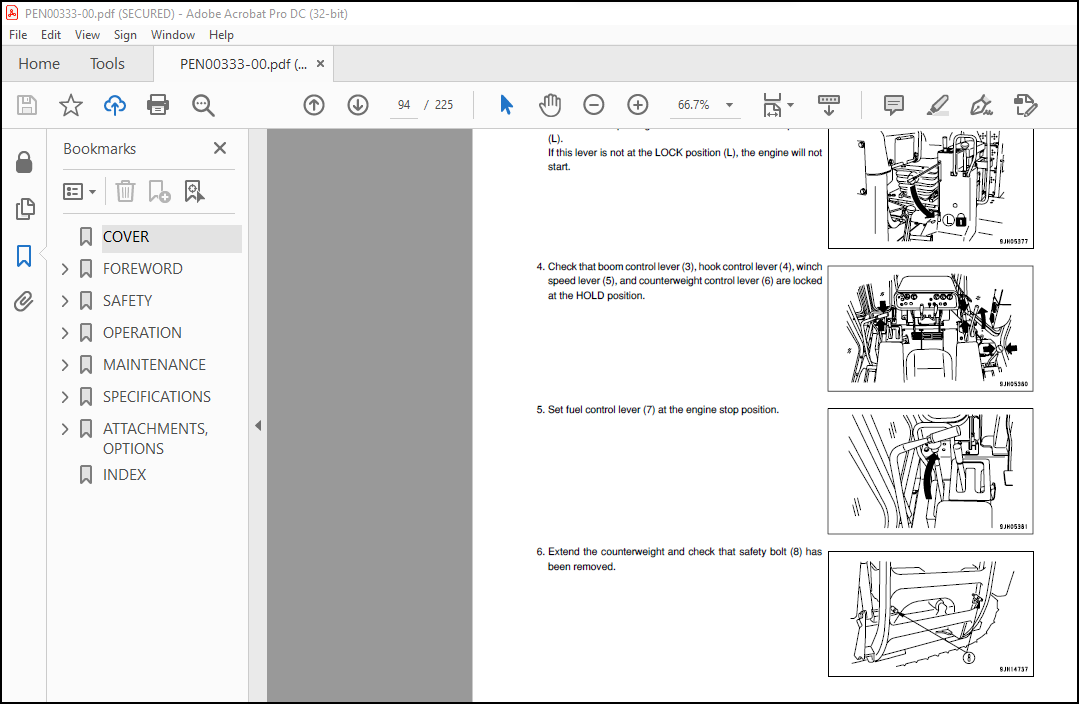Expand the ATTACHMENTS, OPTIONS bookmark
Image resolution: width=1079 pixels, height=704 pixels.
(x=65, y=429)
